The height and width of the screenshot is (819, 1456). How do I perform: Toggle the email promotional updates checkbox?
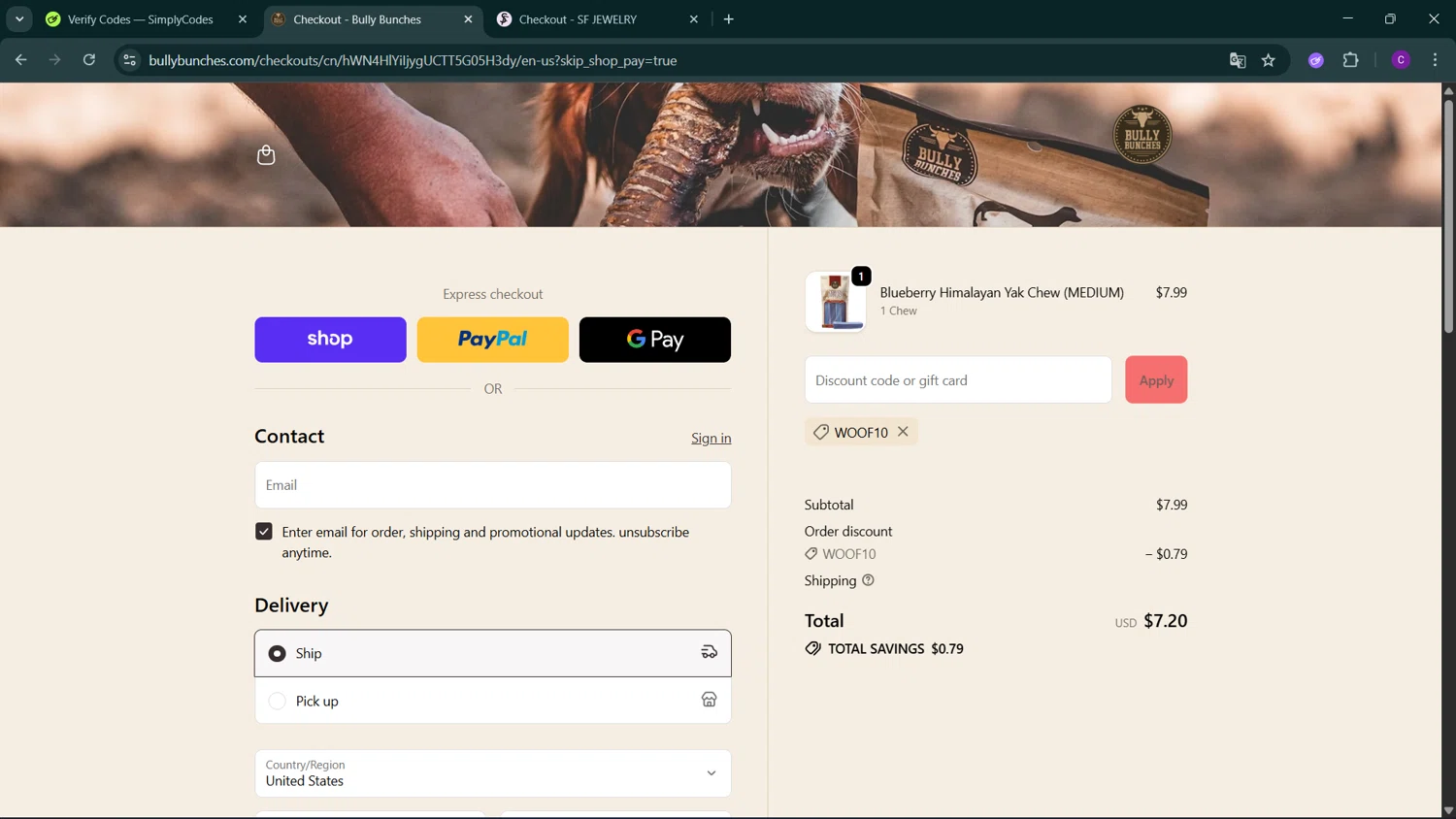264,532
